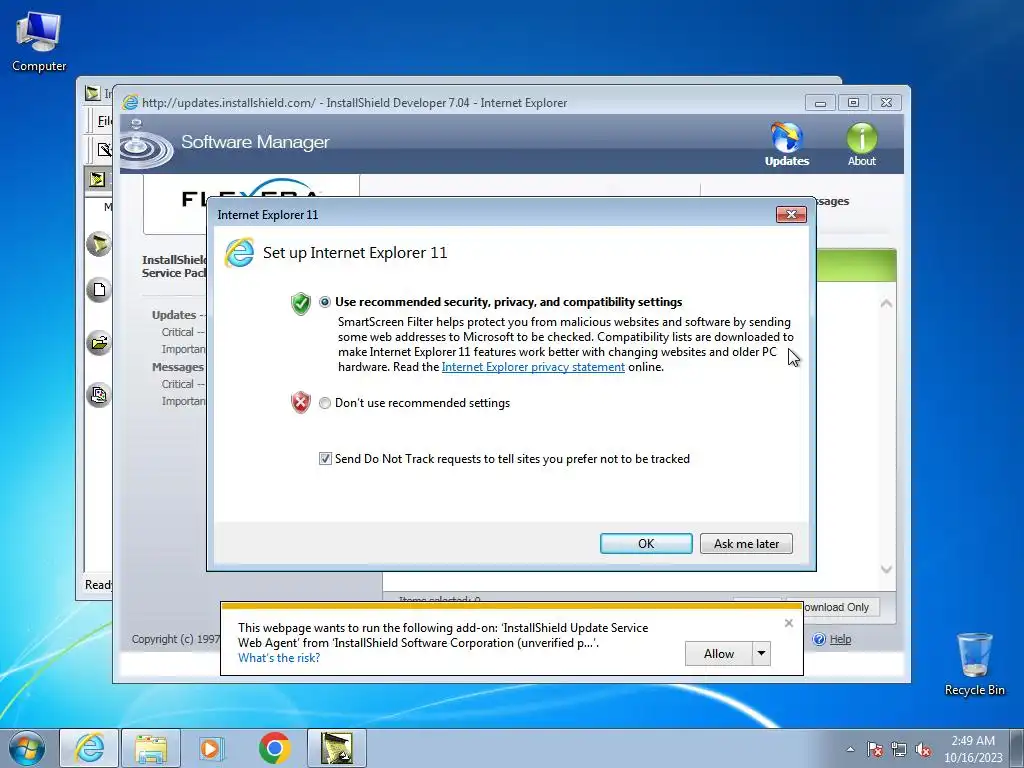Open the Computer desktop icon

point(39,41)
